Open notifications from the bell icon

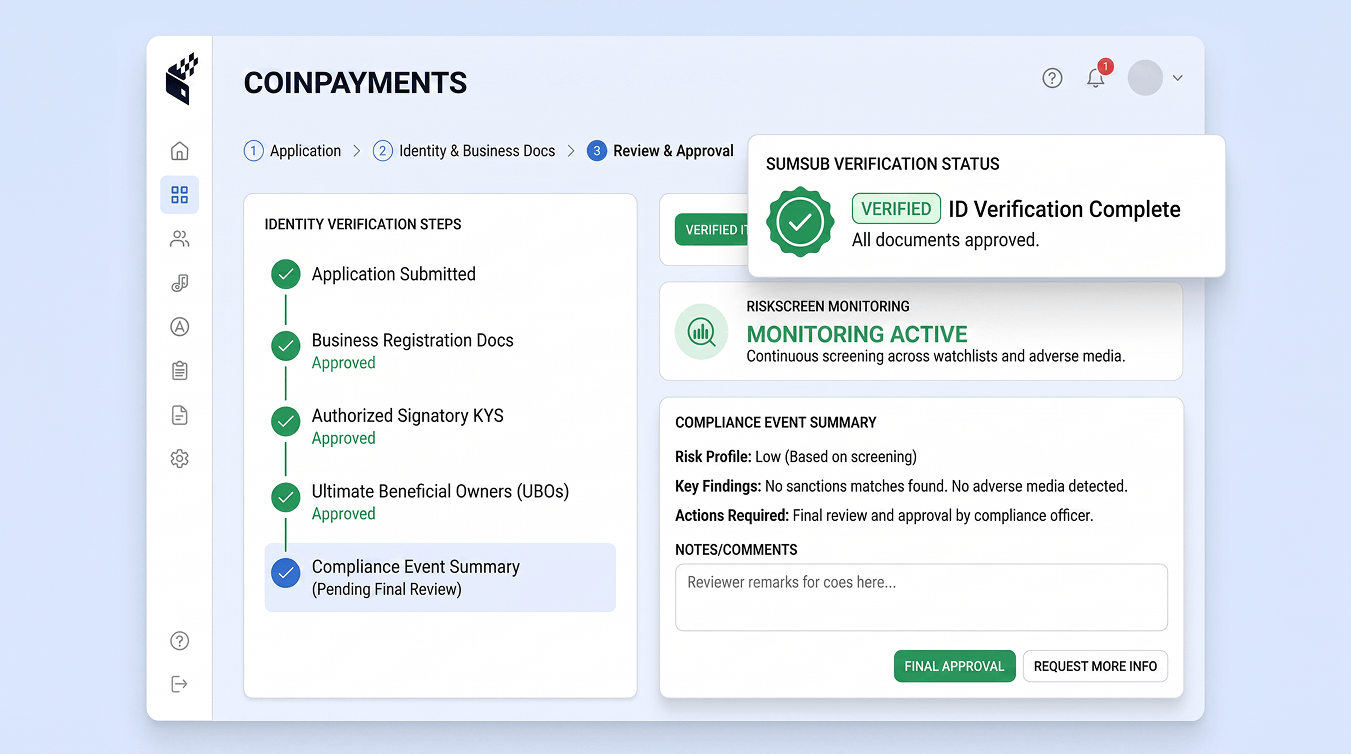coord(1097,77)
